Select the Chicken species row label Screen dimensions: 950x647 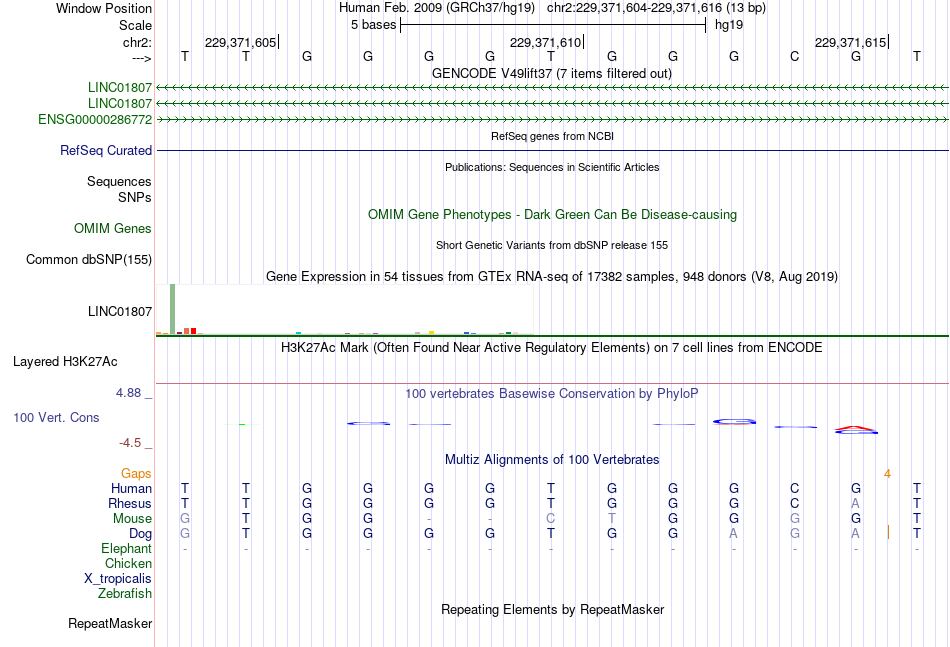pyautogui.click(x=128, y=563)
